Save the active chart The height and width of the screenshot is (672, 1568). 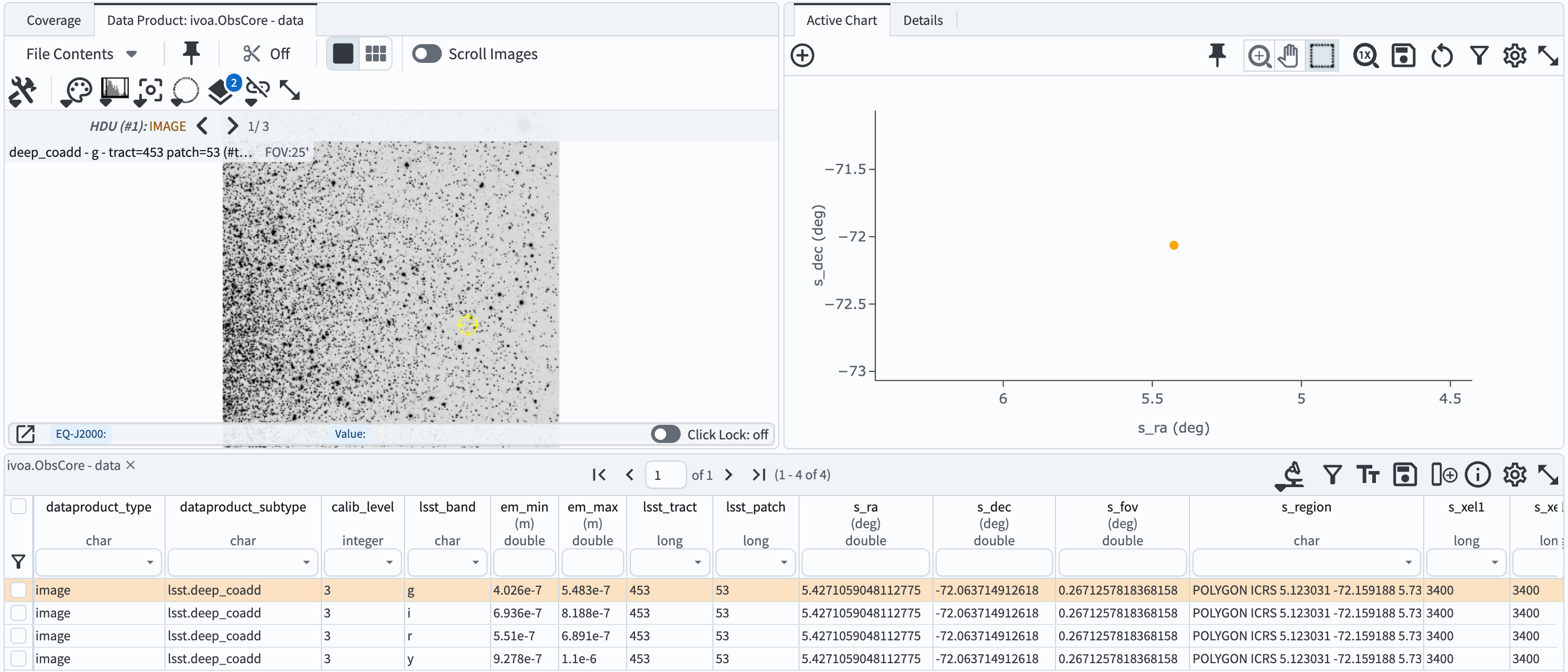1403,56
